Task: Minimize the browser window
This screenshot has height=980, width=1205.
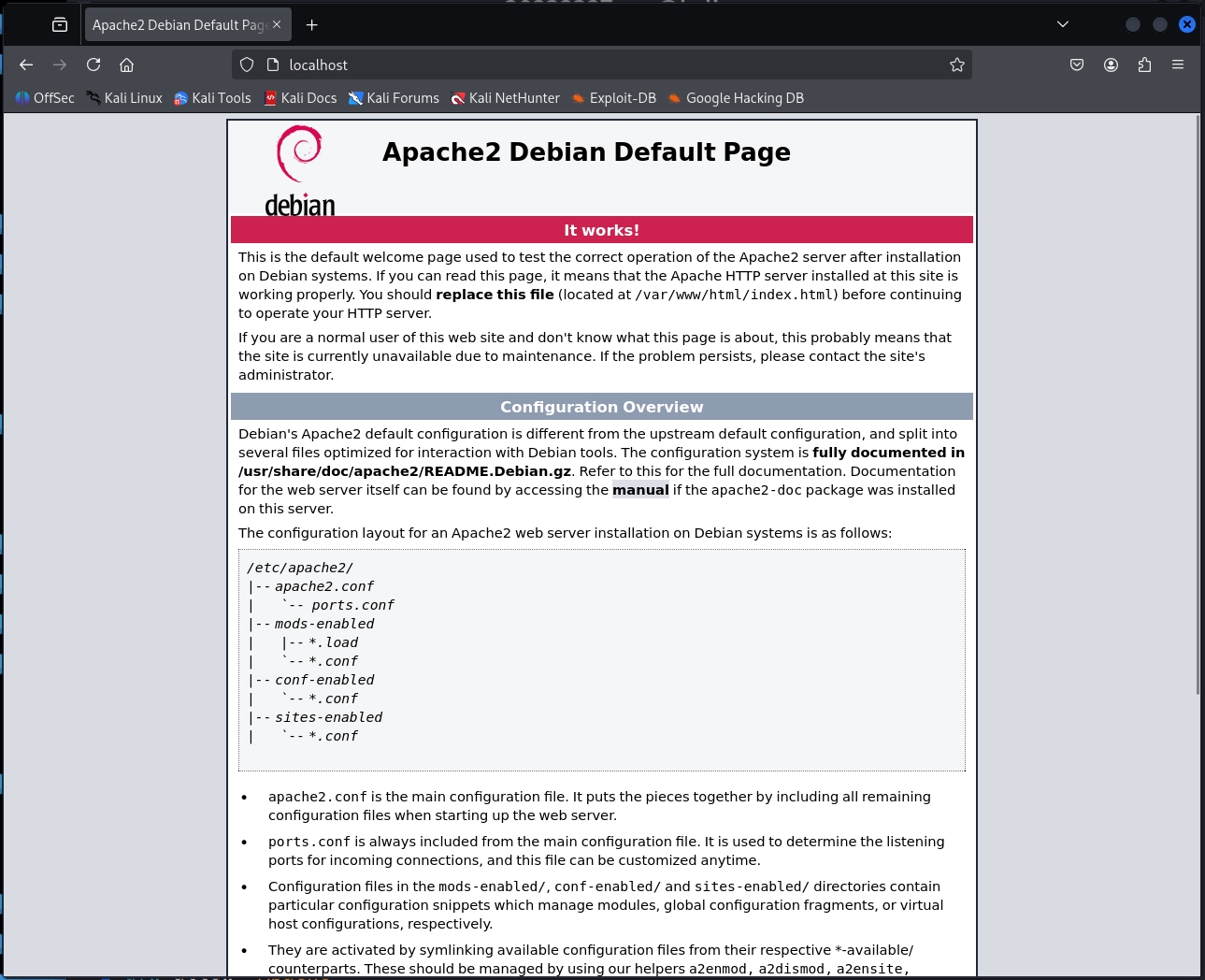Action: click(1133, 24)
